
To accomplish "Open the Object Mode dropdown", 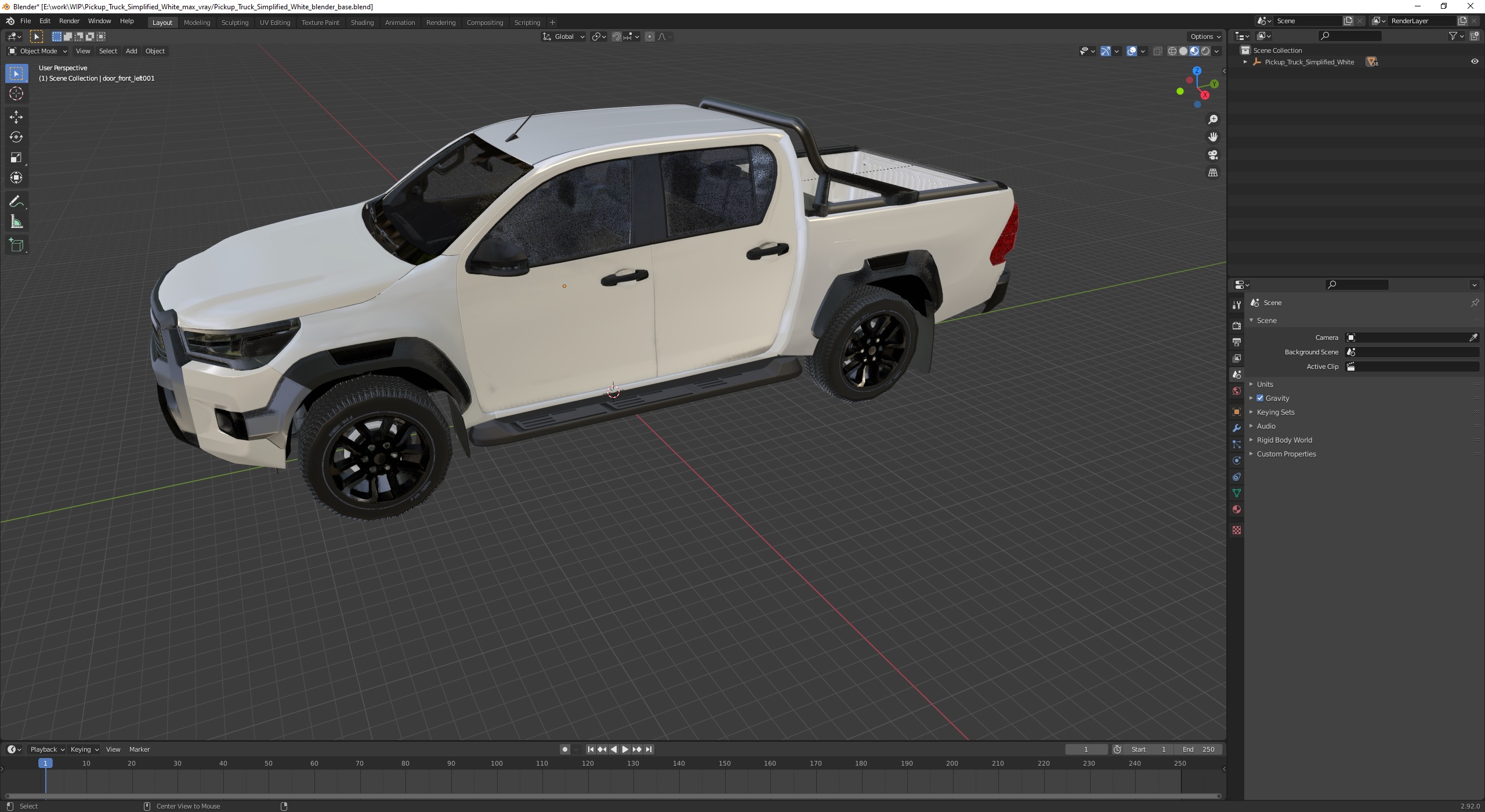I will coord(38,51).
